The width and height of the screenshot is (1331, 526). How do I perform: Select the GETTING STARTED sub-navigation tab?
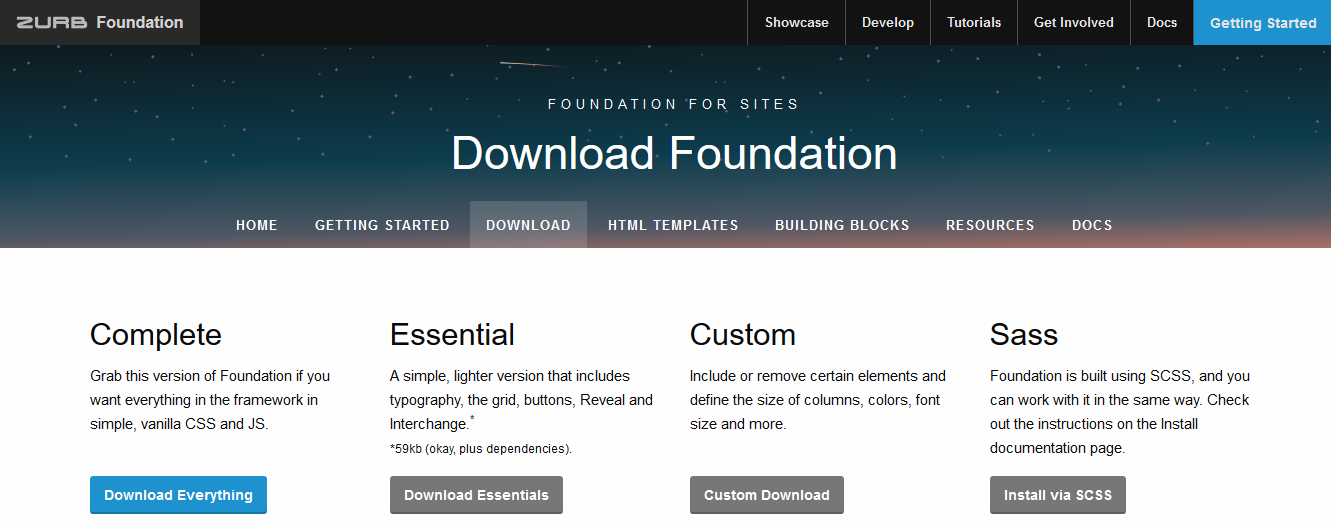click(382, 225)
